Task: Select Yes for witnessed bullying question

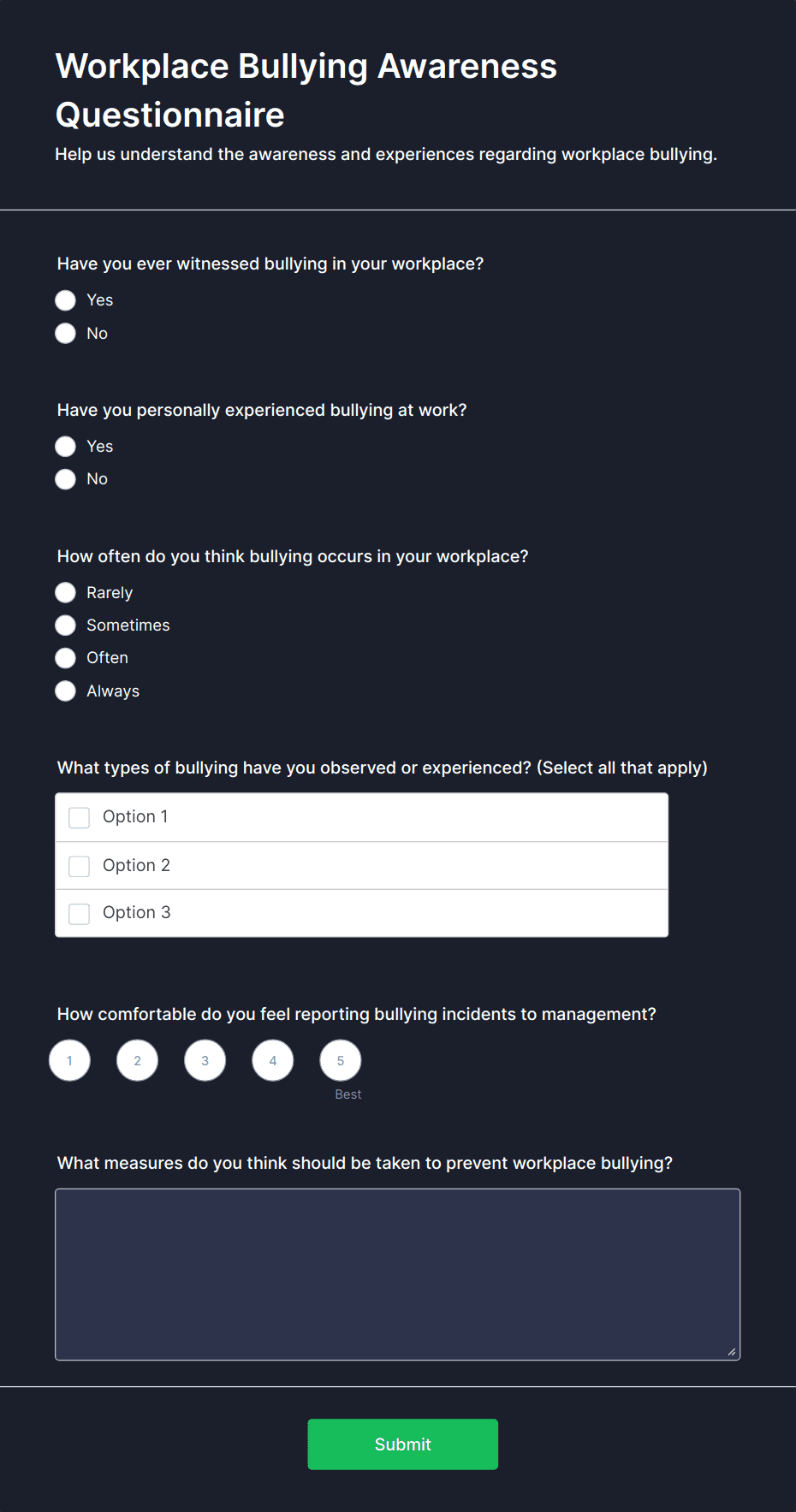Action: click(66, 300)
